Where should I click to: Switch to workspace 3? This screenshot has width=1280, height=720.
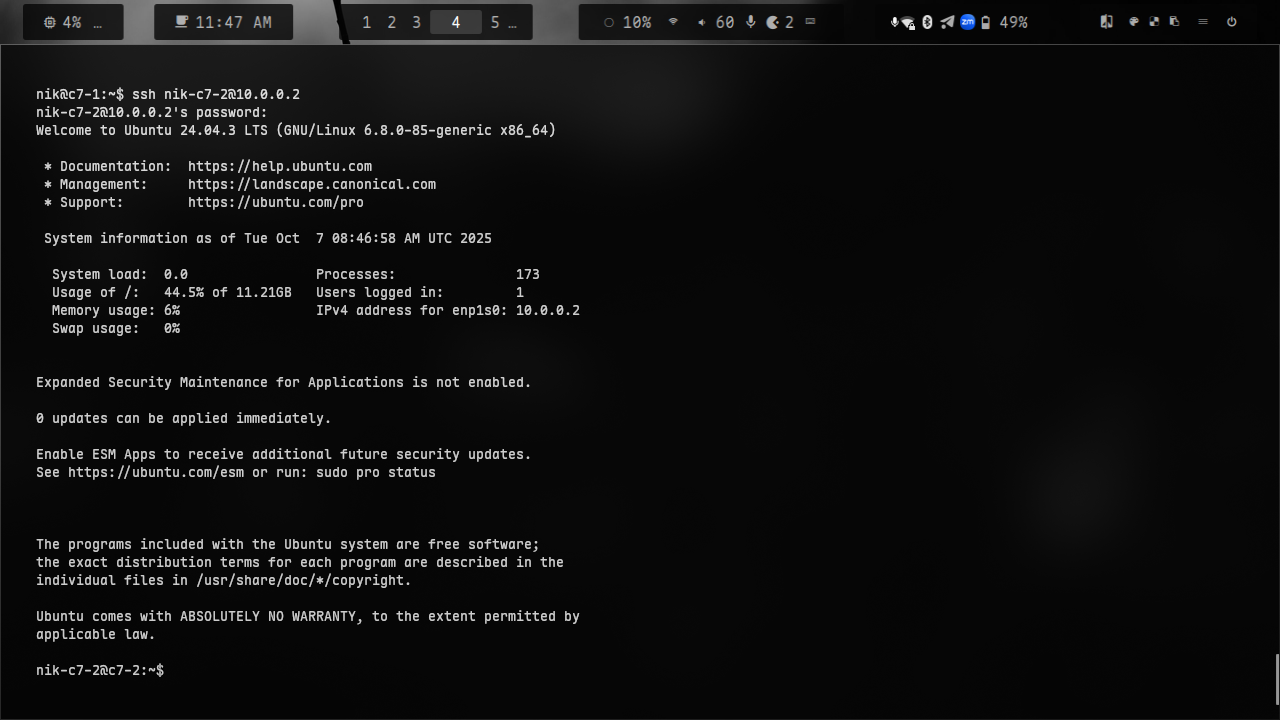[x=416, y=22]
